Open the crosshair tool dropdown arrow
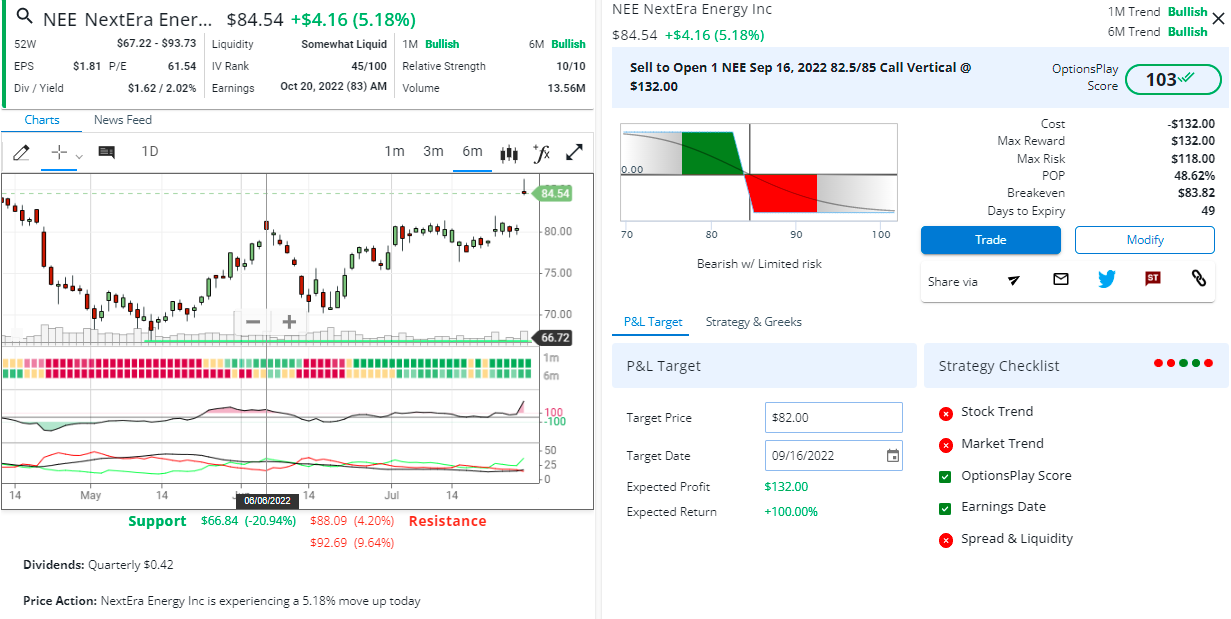This screenshot has width=1231, height=619. [x=79, y=156]
